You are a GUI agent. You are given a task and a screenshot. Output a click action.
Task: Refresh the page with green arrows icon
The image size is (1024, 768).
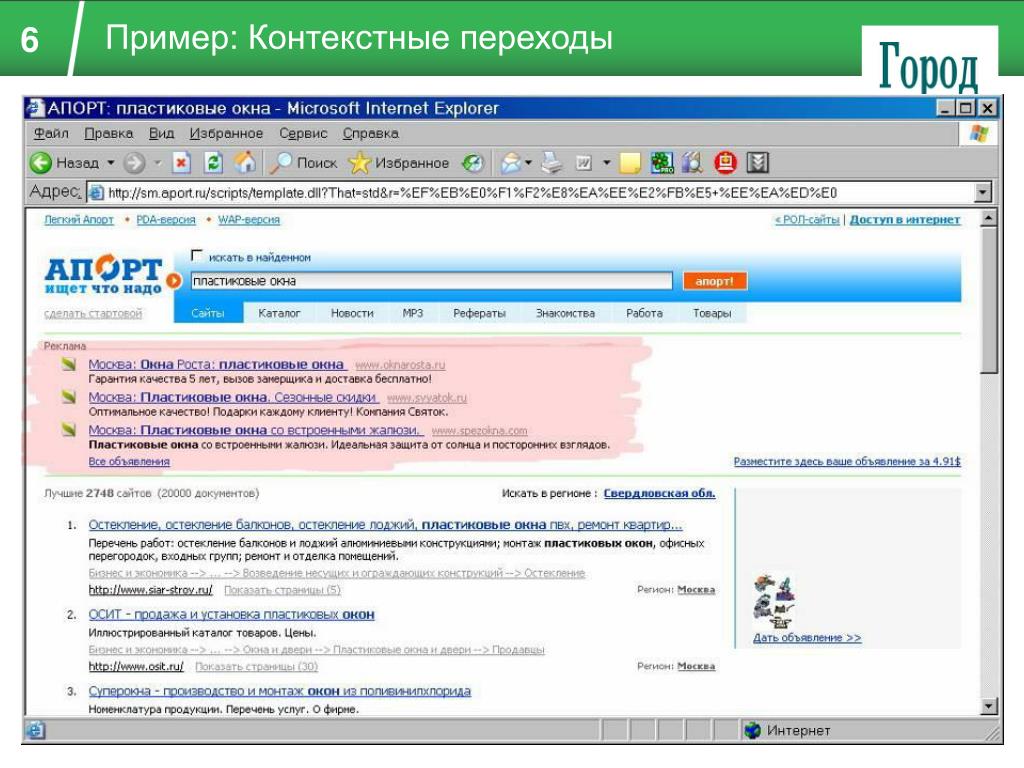click(x=214, y=163)
